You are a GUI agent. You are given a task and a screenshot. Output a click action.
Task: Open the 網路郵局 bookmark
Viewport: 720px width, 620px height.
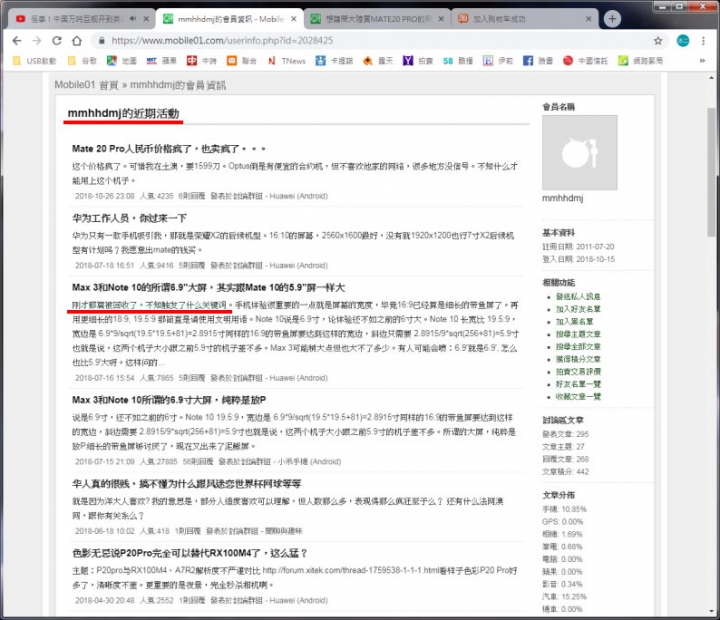640,61
